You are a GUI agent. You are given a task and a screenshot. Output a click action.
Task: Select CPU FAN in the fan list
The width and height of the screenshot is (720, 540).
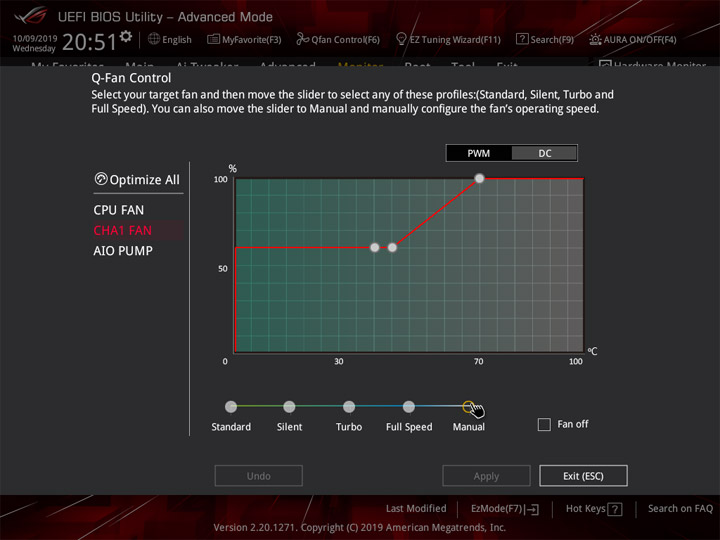[x=119, y=210]
